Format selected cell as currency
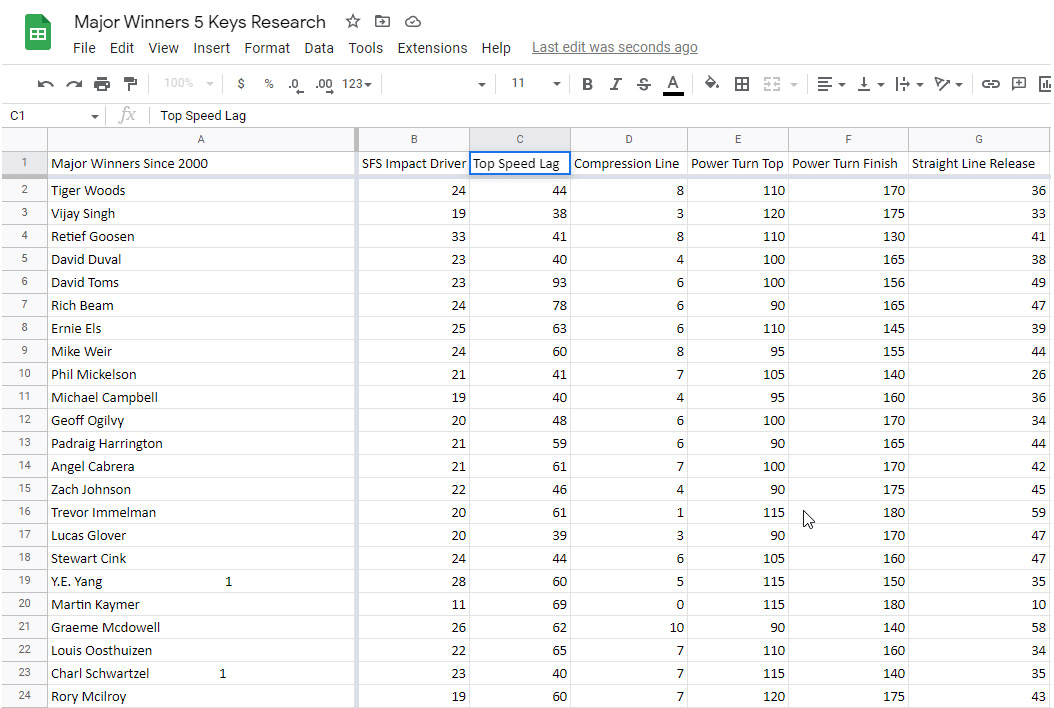The image size is (1054, 708). [x=240, y=84]
